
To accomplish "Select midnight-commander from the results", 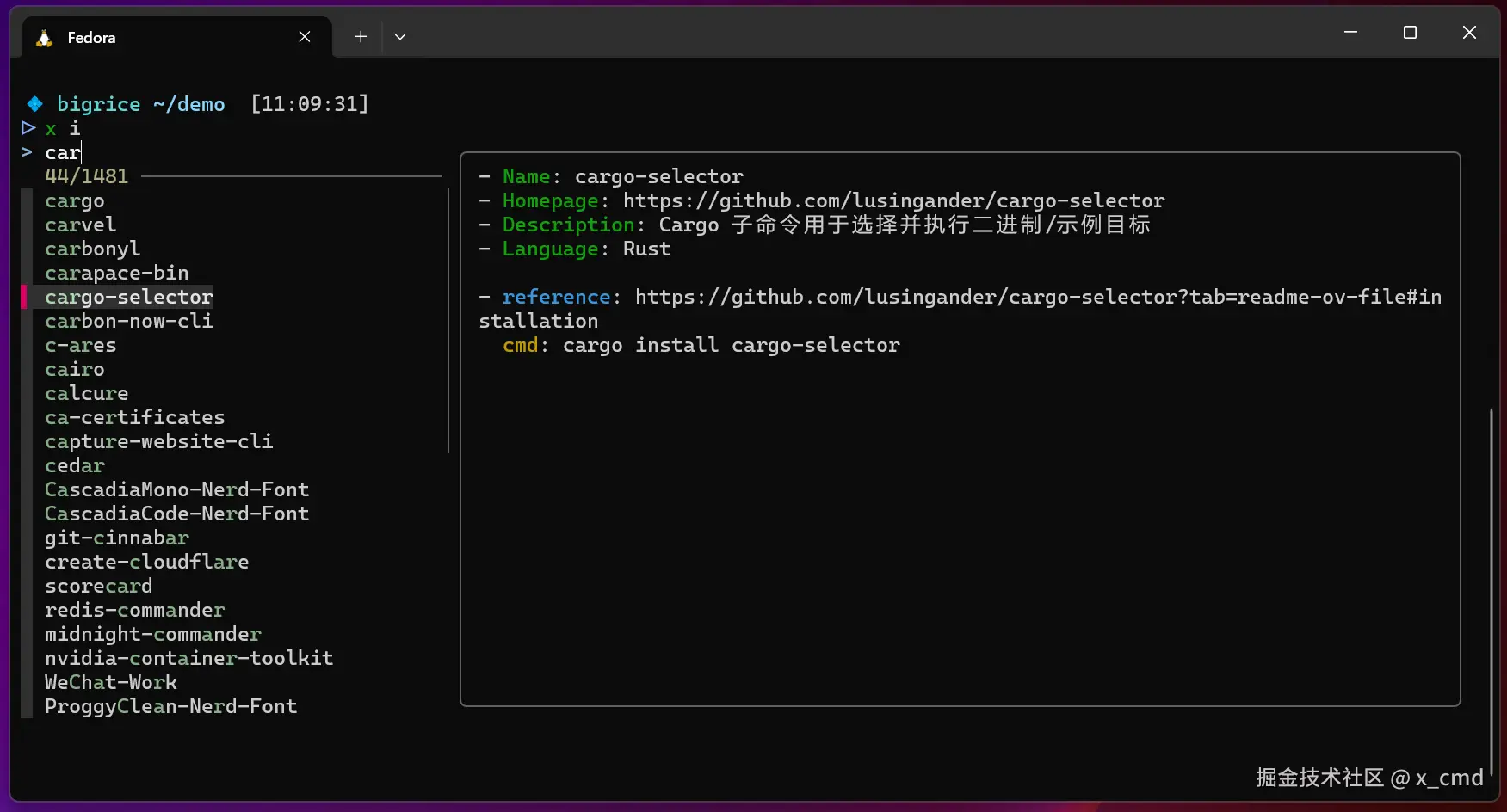I will pos(152,634).
